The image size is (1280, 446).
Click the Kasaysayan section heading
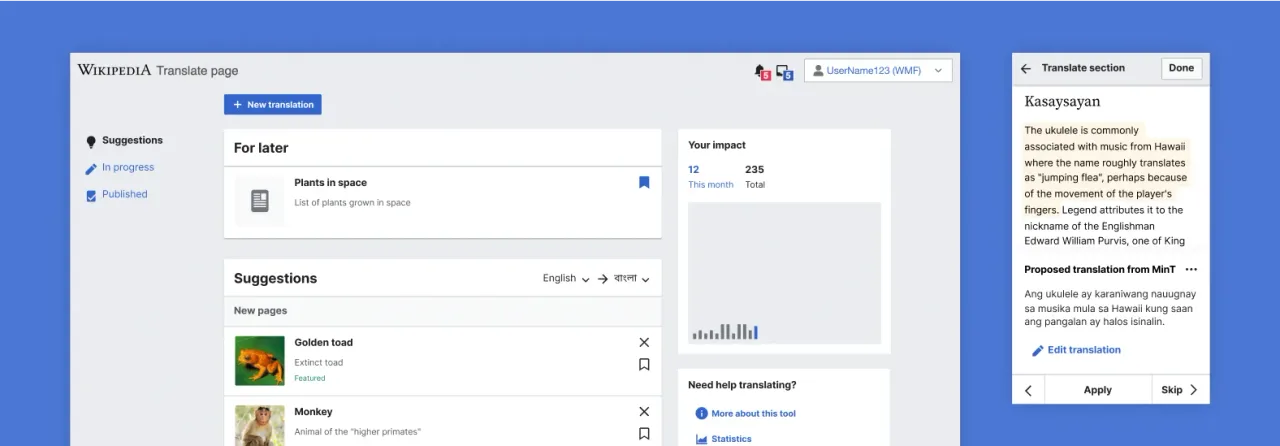[x=1062, y=101]
